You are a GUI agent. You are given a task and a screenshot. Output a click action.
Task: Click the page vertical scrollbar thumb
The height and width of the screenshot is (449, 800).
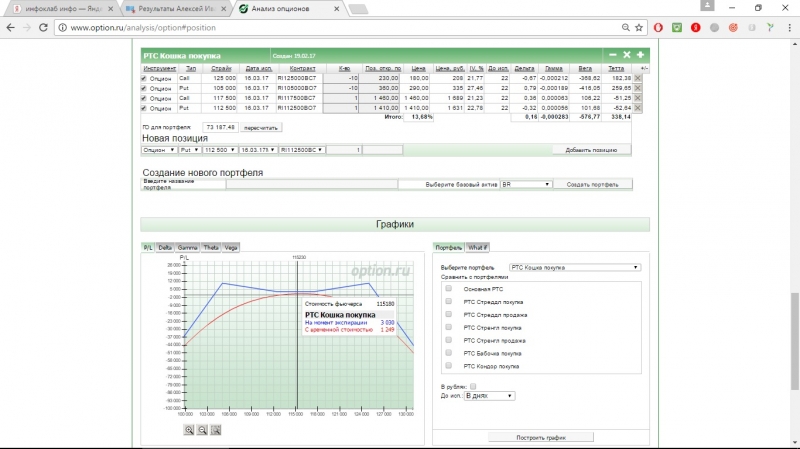click(x=794, y=341)
